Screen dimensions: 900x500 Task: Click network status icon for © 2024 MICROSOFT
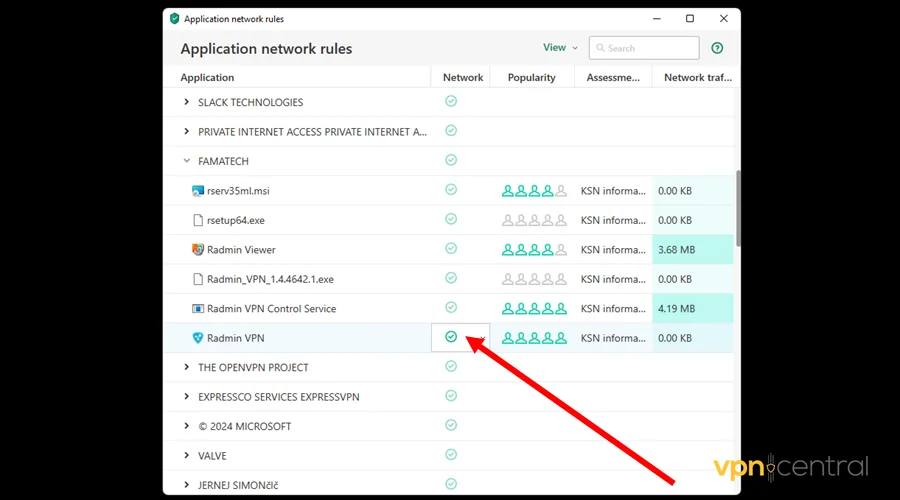point(451,425)
